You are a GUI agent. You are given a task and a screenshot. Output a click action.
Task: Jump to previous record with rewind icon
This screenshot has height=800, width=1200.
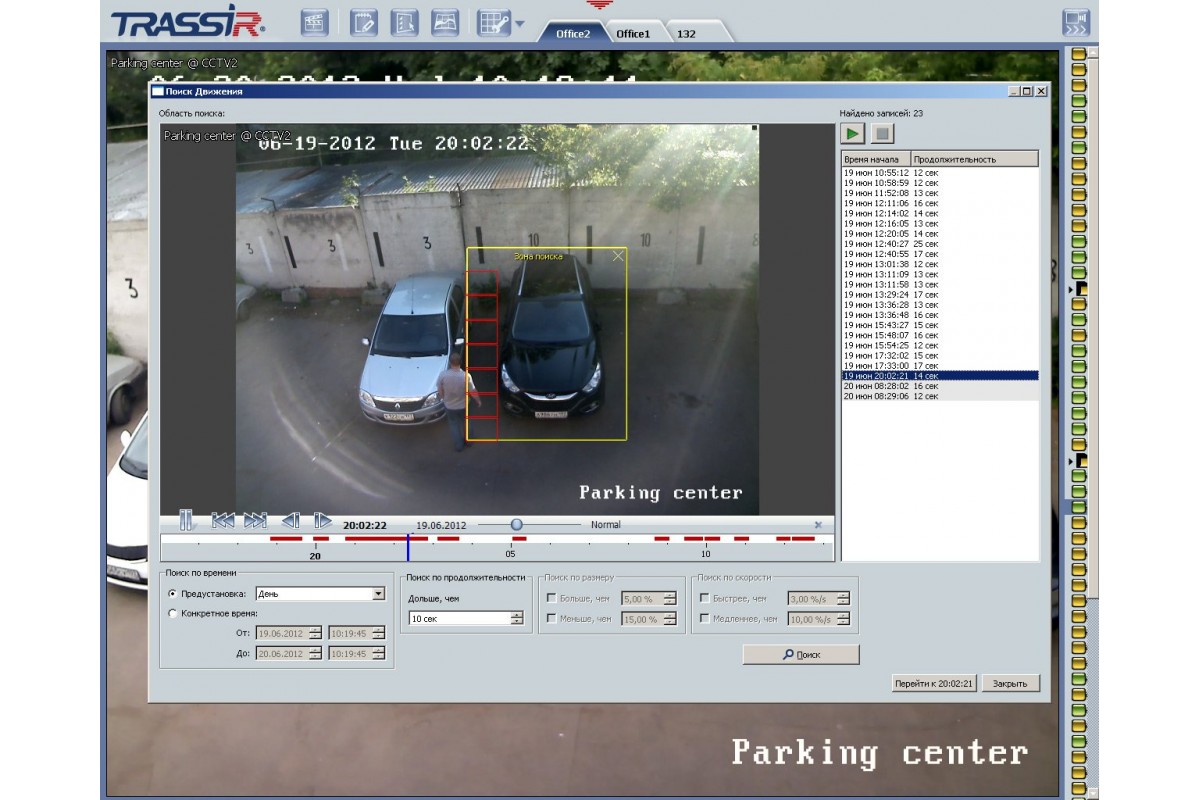click(x=223, y=521)
